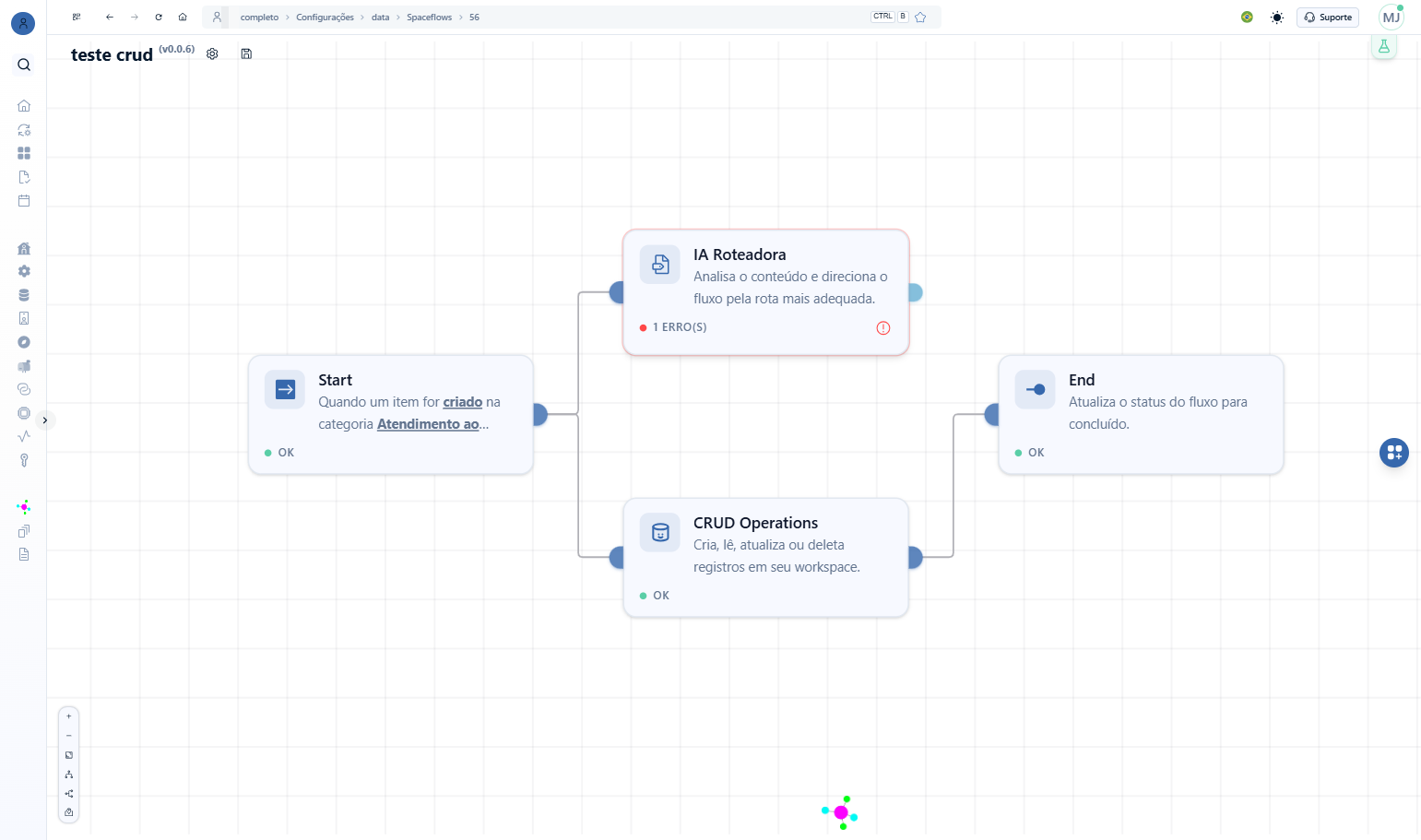This screenshot has width=1421, height=840.
Task: Zoom in with the plus control
Action: click(x=68, y=716)
